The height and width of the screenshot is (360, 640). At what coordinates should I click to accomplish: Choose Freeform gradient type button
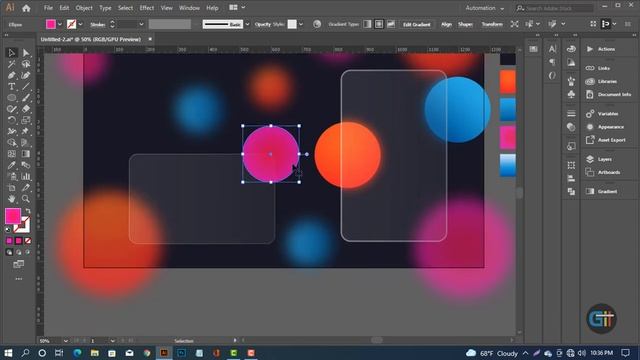click(x=391, y=24)
